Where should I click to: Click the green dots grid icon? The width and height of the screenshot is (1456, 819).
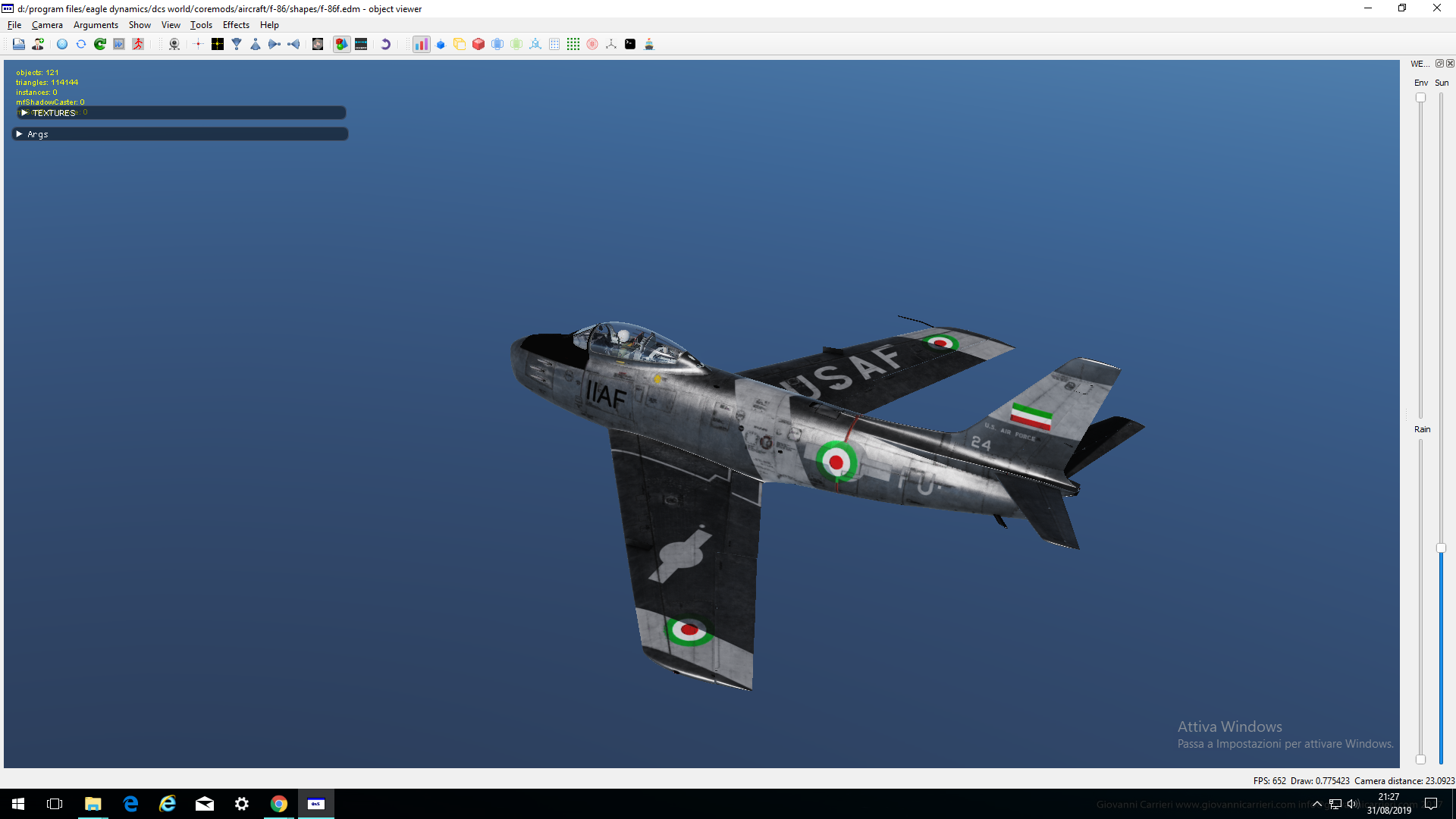pyautogui.click(x=573, y=44)
